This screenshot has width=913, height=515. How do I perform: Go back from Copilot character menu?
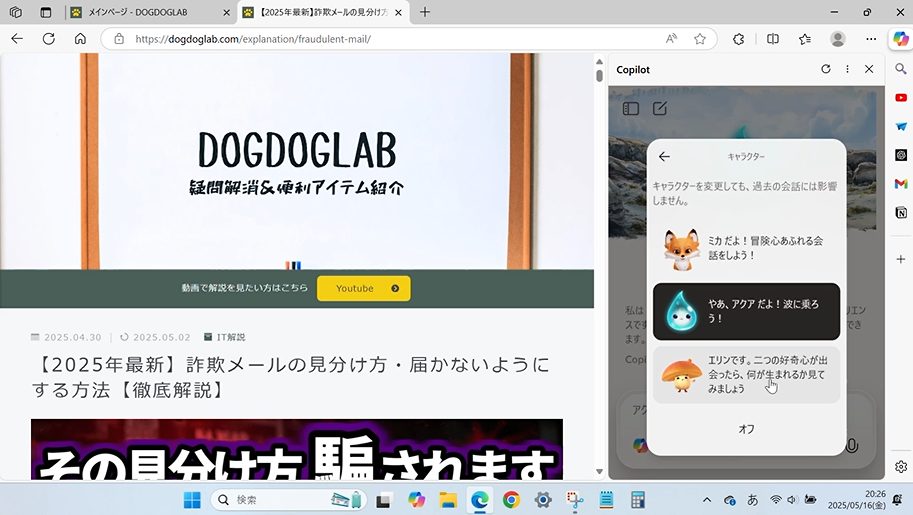pyautogui.click(x=664, y=157)
